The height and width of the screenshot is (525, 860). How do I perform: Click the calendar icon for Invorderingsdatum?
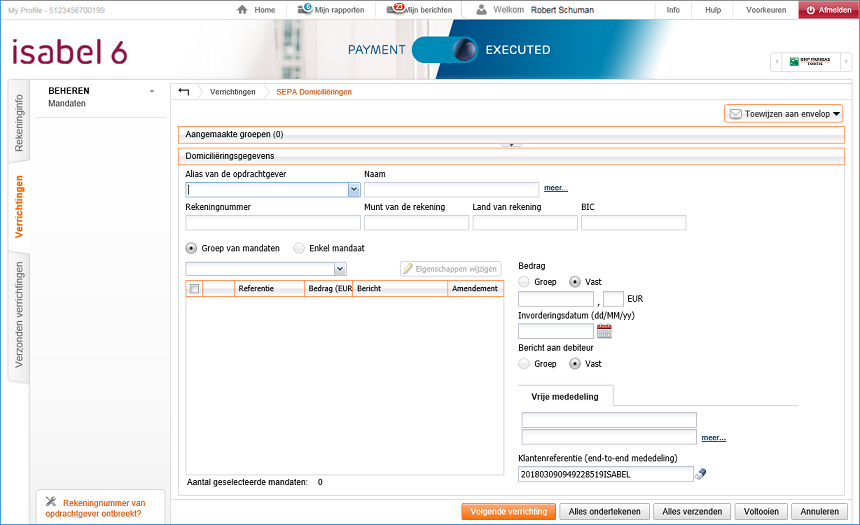coord(604,331)
